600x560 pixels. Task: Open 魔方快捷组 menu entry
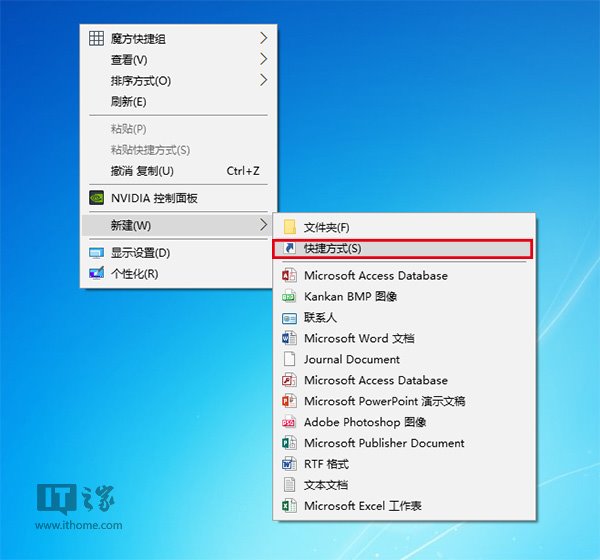[x=178, y=39]
